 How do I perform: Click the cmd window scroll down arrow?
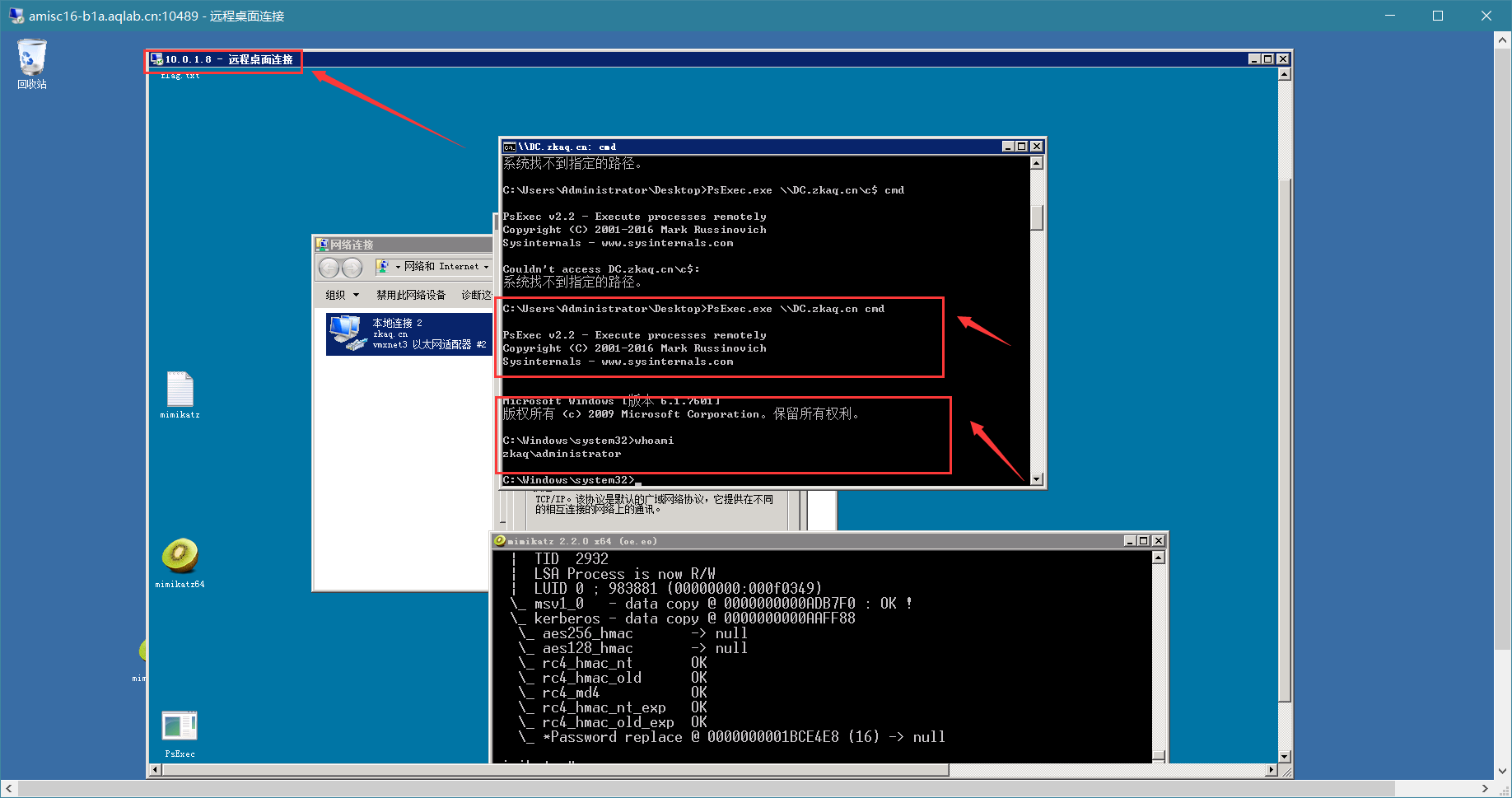pyautogui.click(x=1037, y=479)
